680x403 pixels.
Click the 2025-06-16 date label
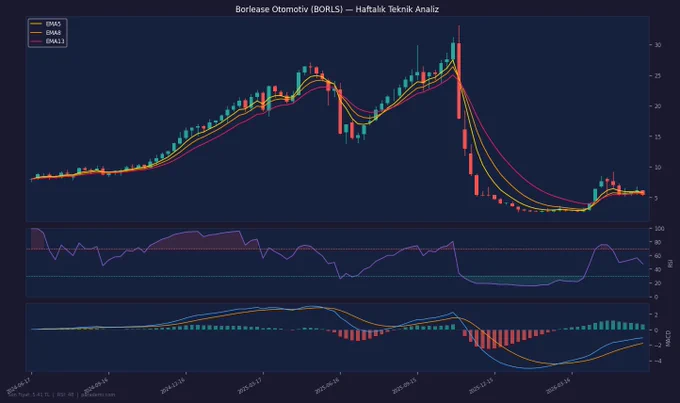pyautogui.click(x=327, y=385)
